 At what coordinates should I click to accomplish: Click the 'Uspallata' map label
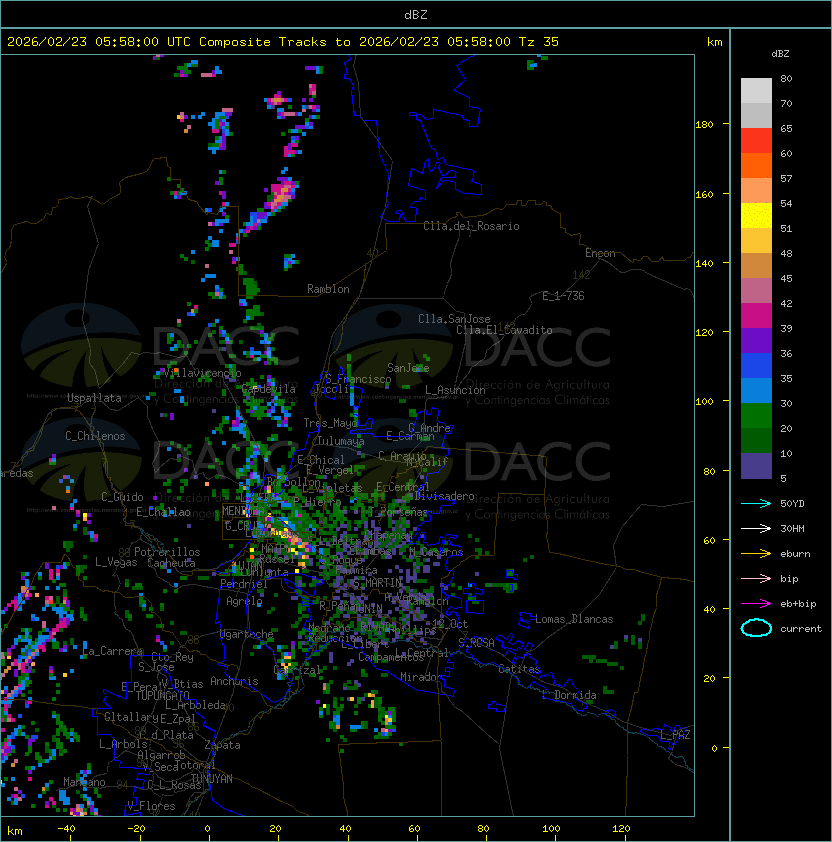point(94,398)
